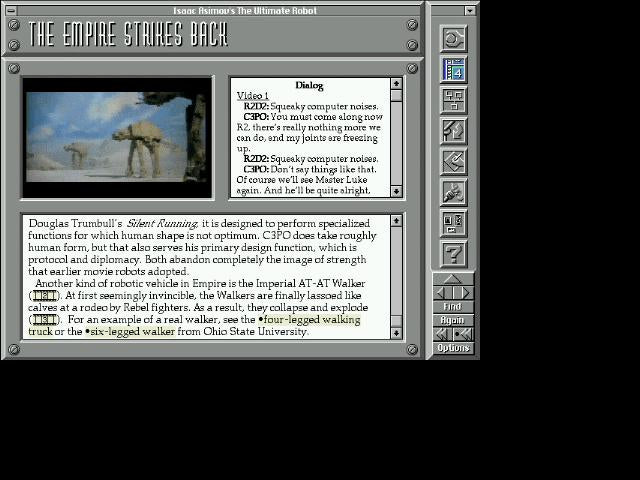This screenshot has width=640, height=480.
Task: Open the Options menu at sidebar bottom
Action: click(453, 348)
